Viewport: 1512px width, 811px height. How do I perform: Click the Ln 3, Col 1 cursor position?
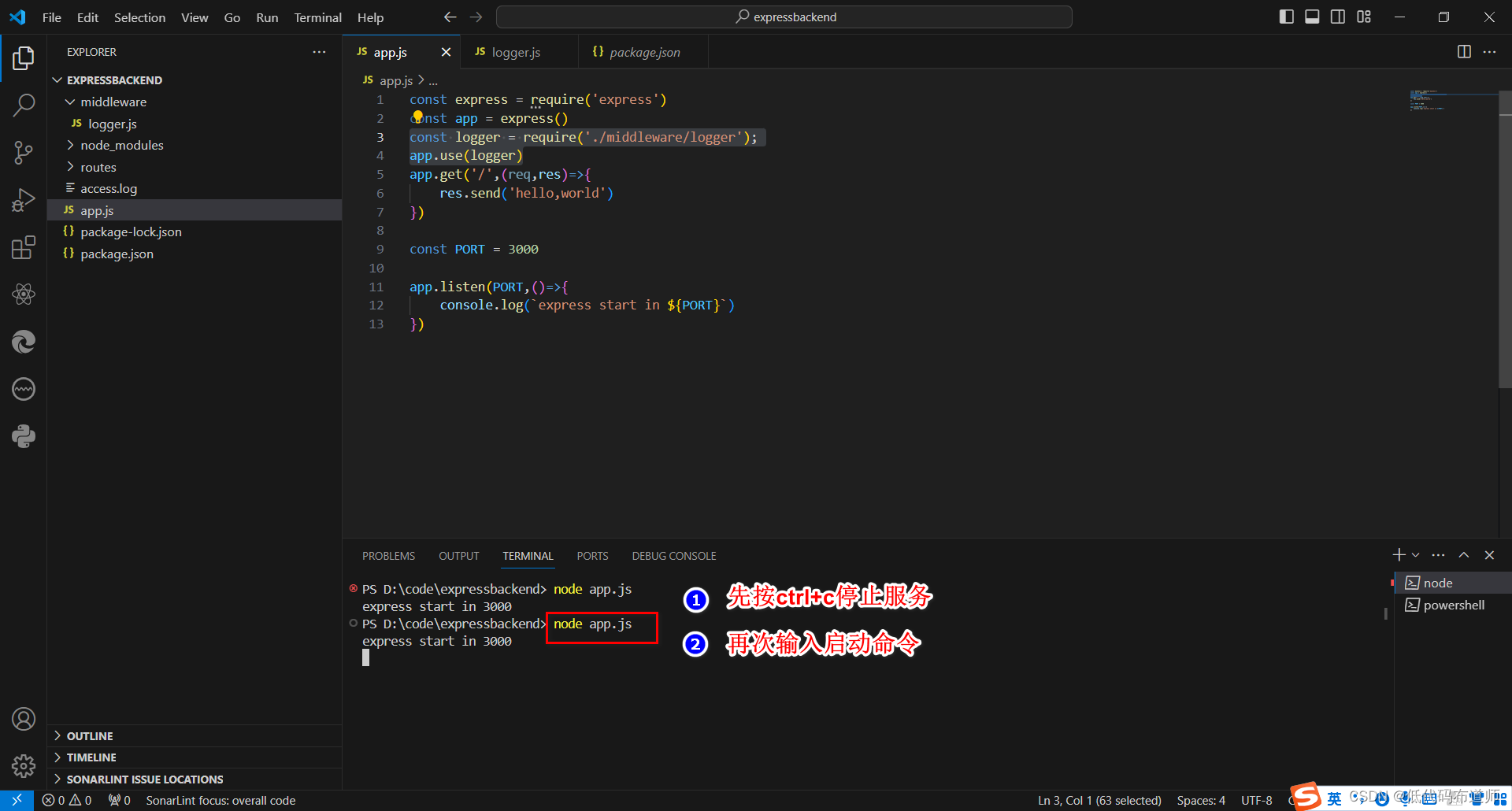1099,801
